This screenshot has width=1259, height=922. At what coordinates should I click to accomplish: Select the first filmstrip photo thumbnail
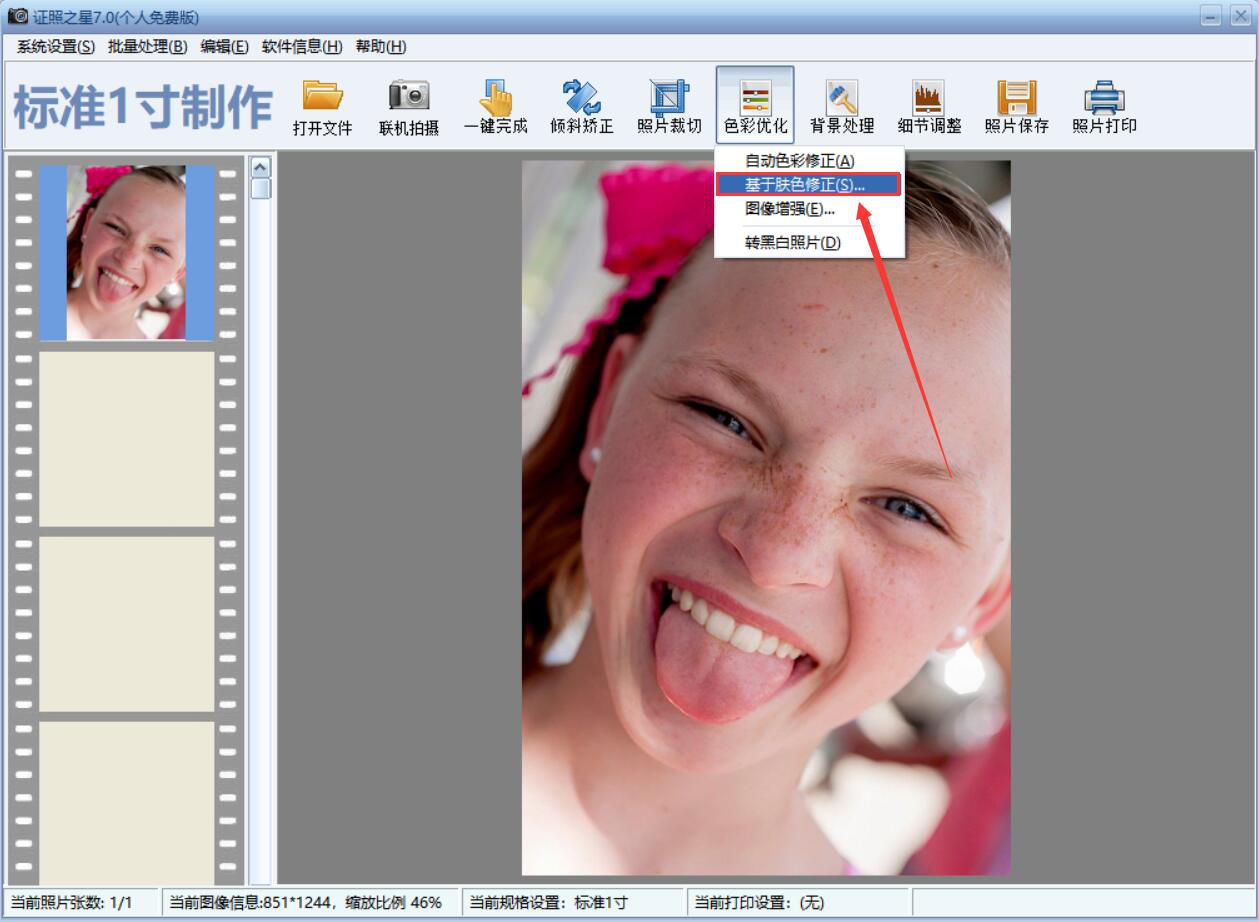coord(126,253)
